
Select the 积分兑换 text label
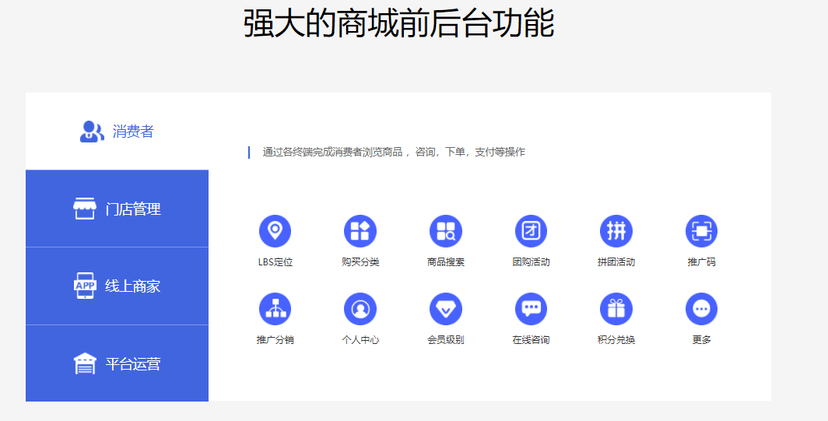click(616, 340)
